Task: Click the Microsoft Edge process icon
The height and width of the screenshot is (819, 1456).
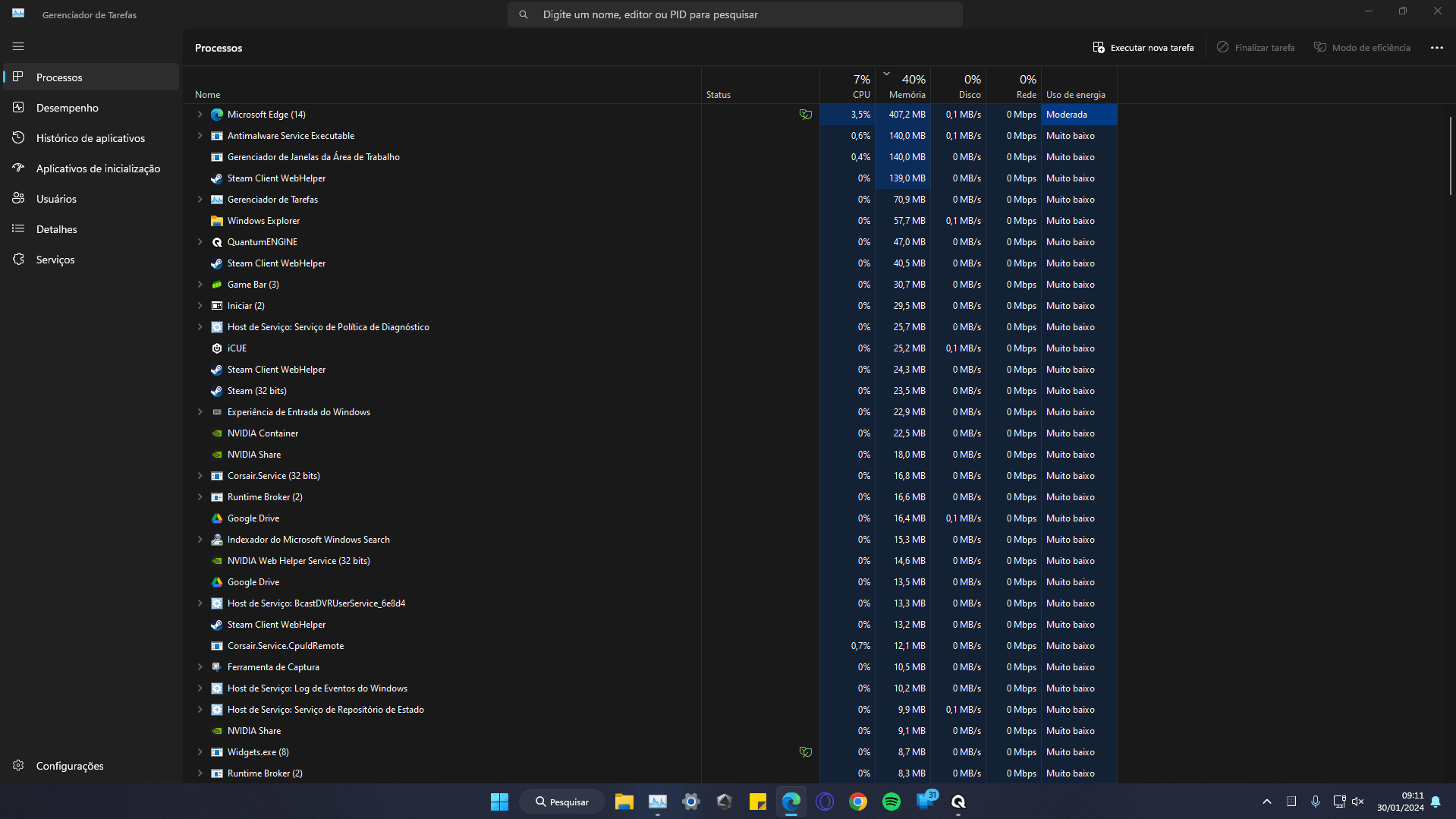Action: (x=217, y=115)
